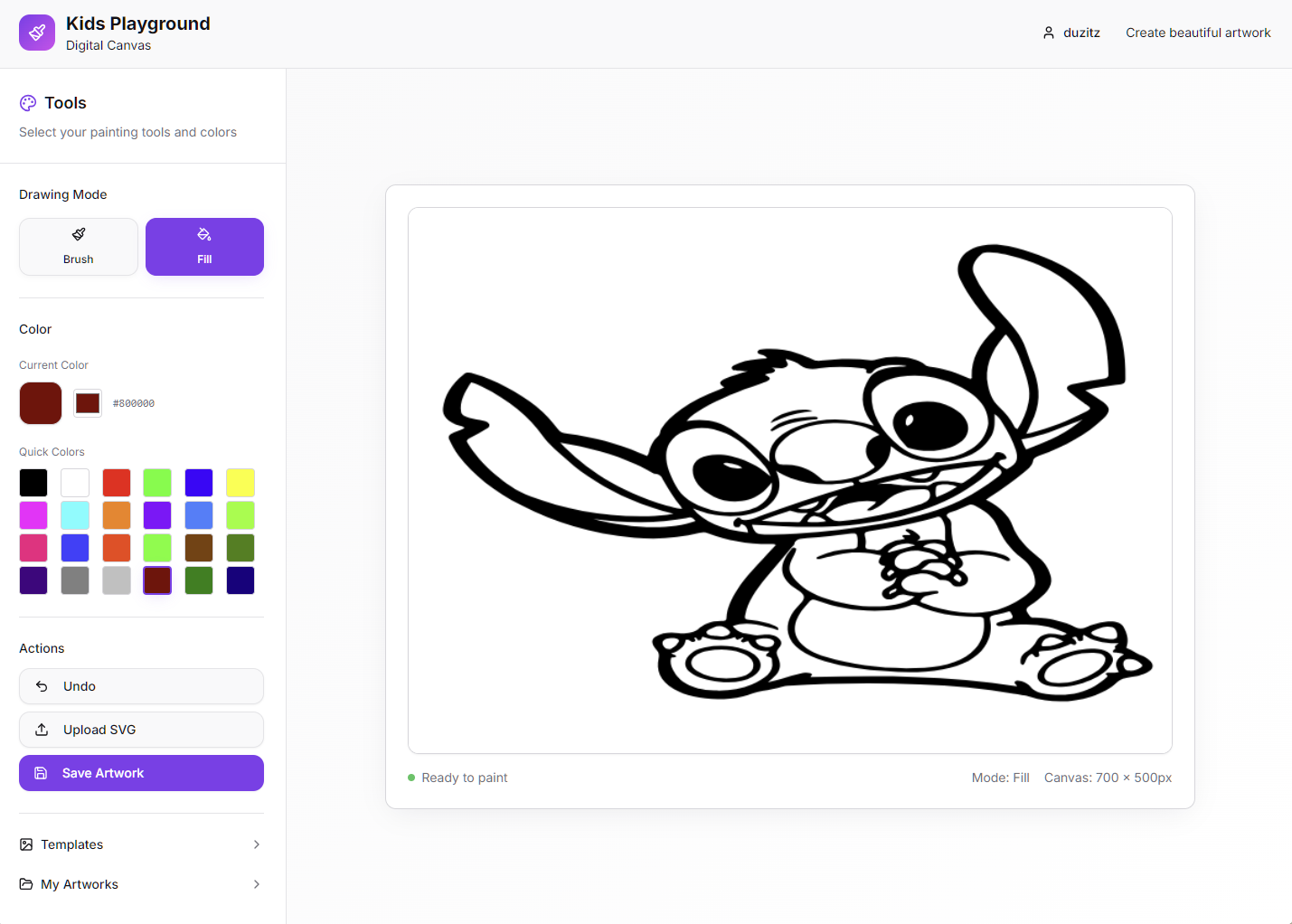Screen dimensions: 1292x924
Task: Click the user profile icon beside duzitz
Action: click(1049, 33)
